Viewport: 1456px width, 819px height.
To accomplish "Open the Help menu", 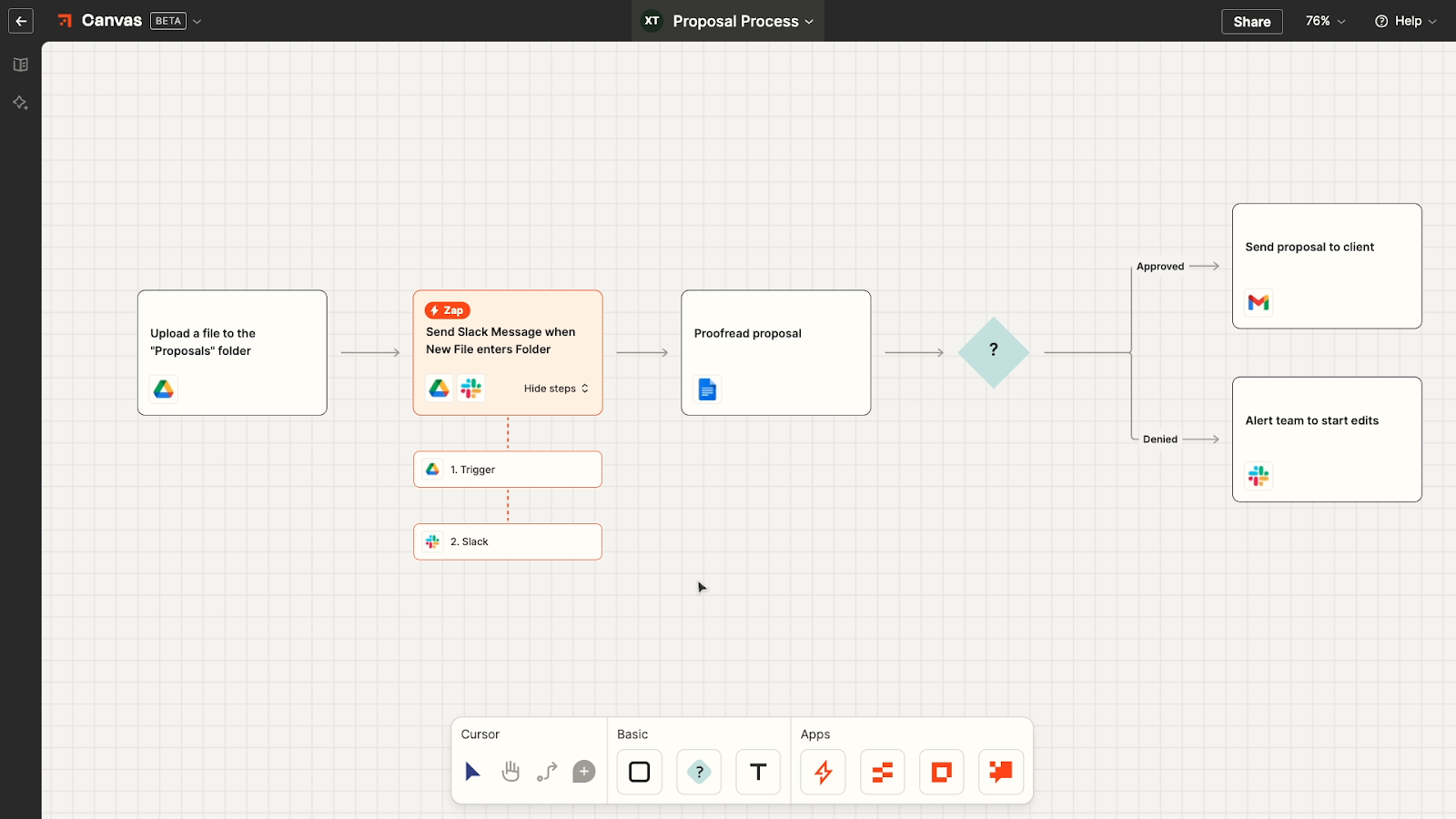I will pos(1404,21).
